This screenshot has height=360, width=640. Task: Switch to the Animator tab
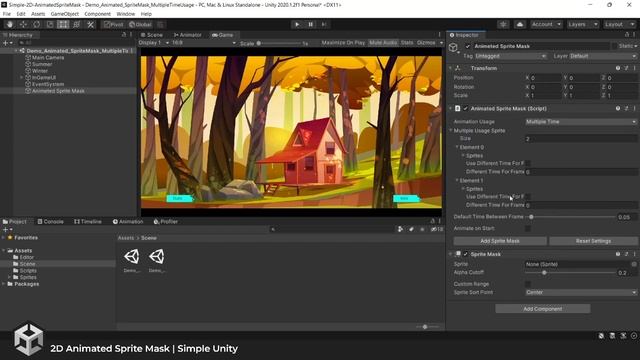188,35
